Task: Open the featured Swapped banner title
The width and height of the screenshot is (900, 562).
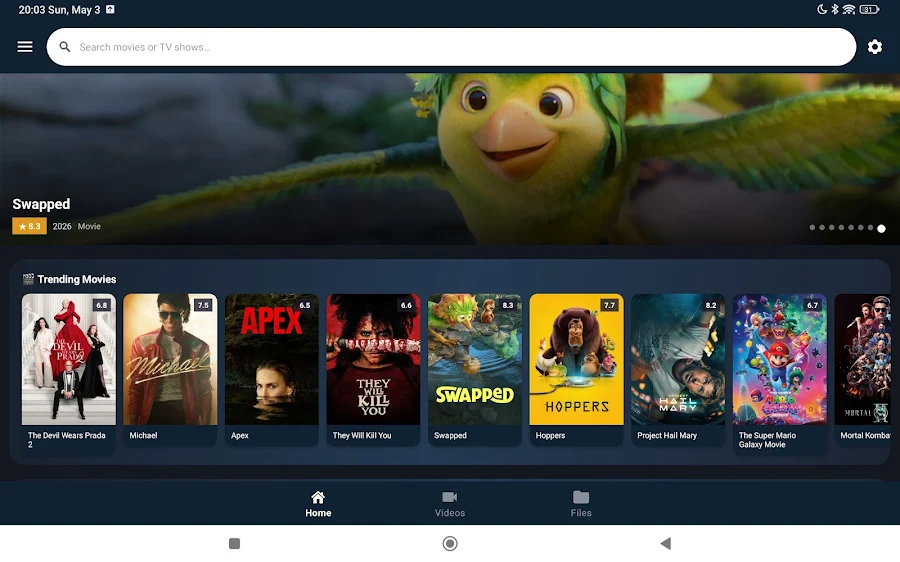Action: [41, 204]
